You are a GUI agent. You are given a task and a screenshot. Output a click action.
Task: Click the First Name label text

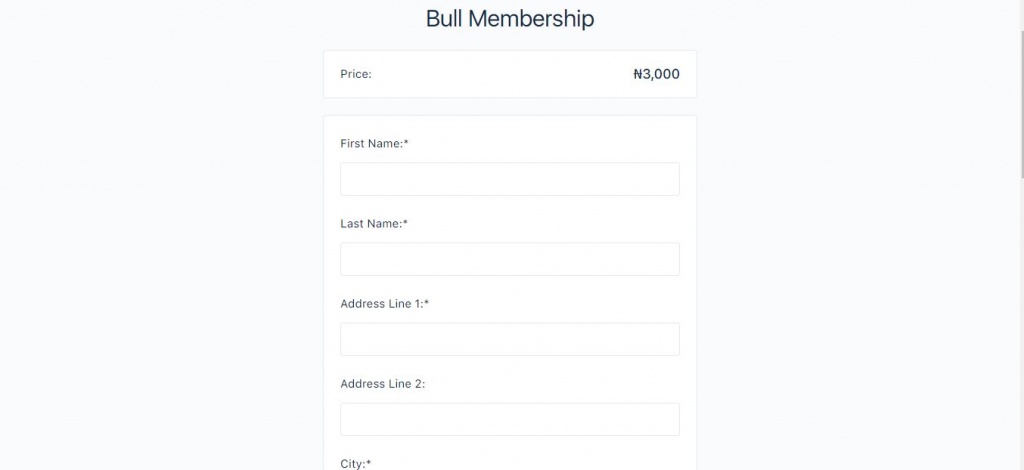pyautogui.click(x=372, y=144)
